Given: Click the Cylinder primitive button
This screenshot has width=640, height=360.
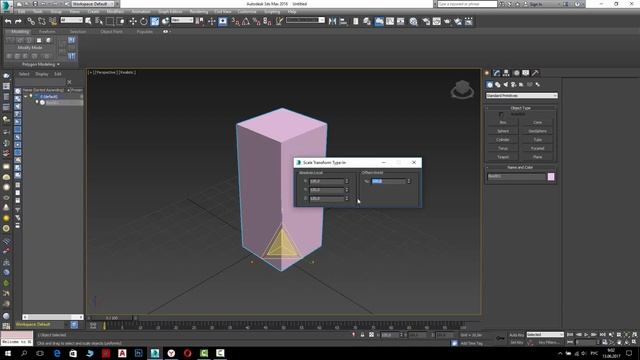Looking at the screenshot, I should point(503,140).
